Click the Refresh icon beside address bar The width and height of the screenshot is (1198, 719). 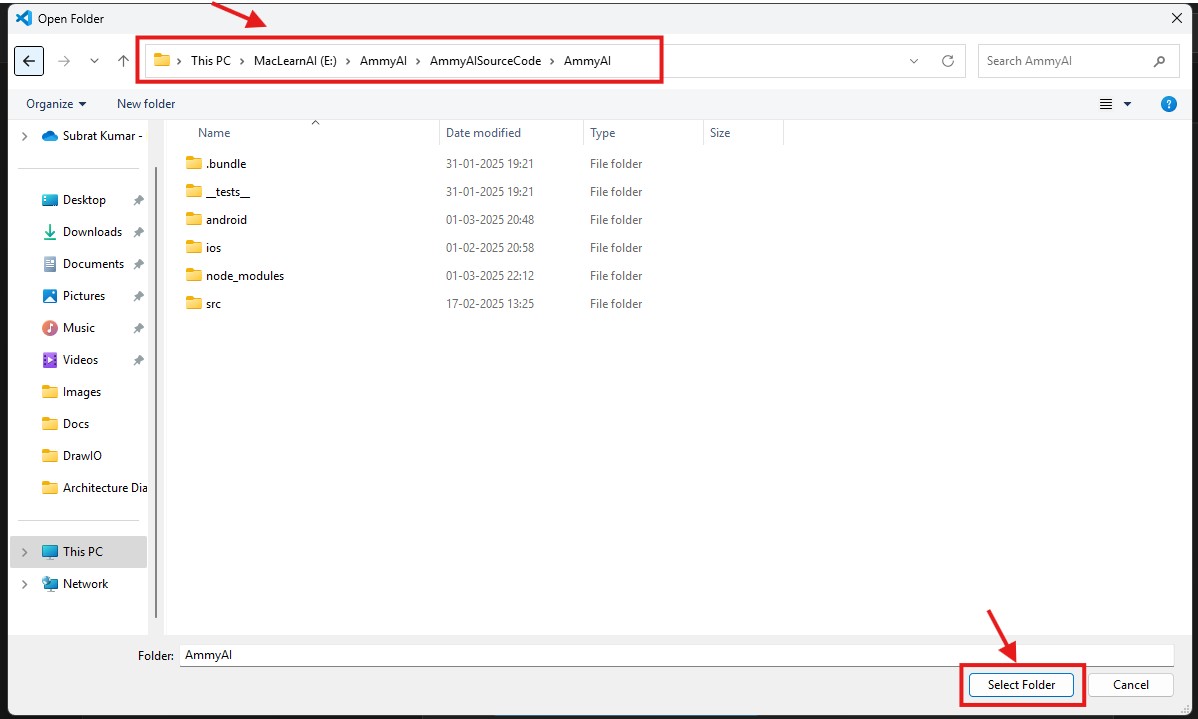coord(947,61)
